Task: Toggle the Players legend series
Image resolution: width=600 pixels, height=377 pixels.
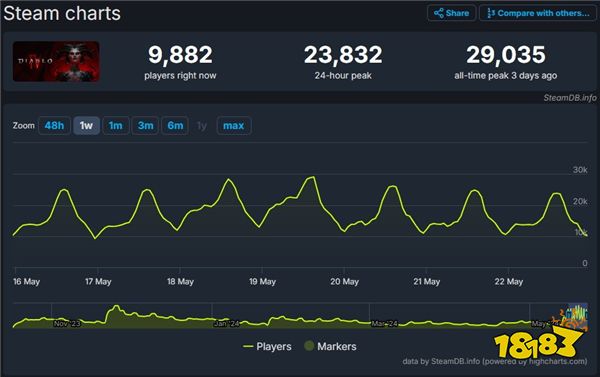Action: pyautogui.click(x=267, y=346)
